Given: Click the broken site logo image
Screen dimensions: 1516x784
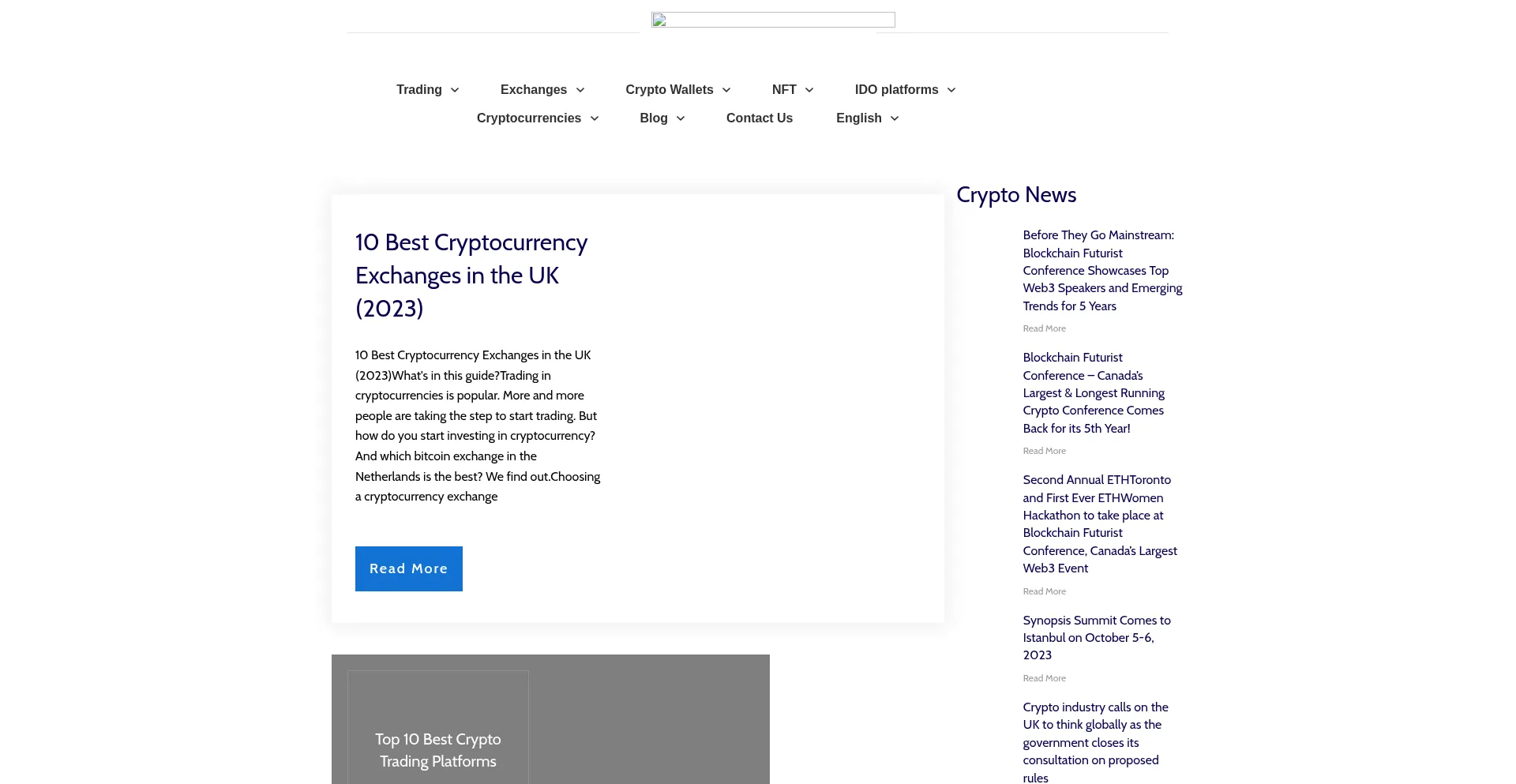Looking at the screenshot, I should tap(772, 20).
